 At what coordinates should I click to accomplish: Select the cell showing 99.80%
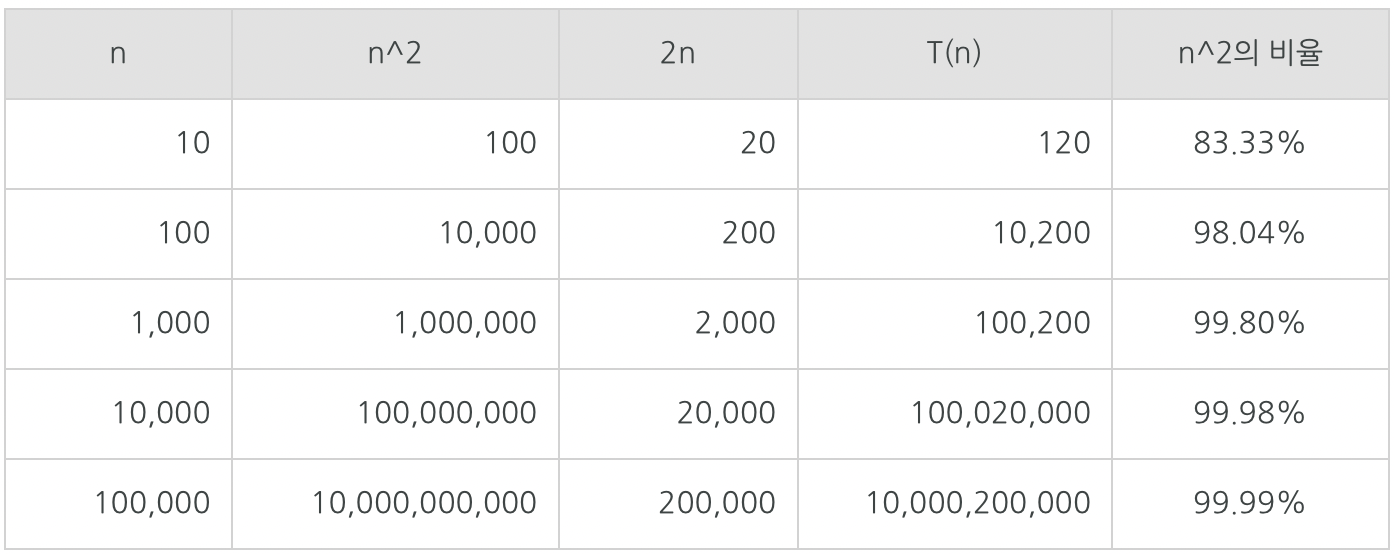(x=1250, y=324)
